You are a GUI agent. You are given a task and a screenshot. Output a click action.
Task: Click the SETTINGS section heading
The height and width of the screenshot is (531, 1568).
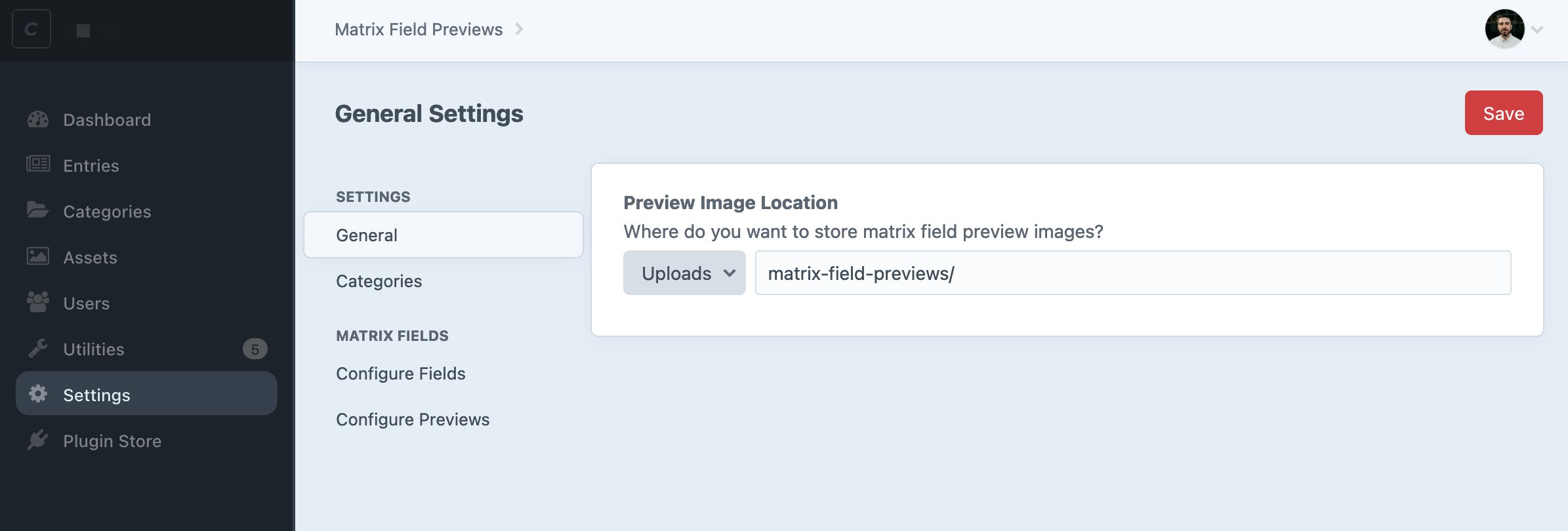(373, 197)
